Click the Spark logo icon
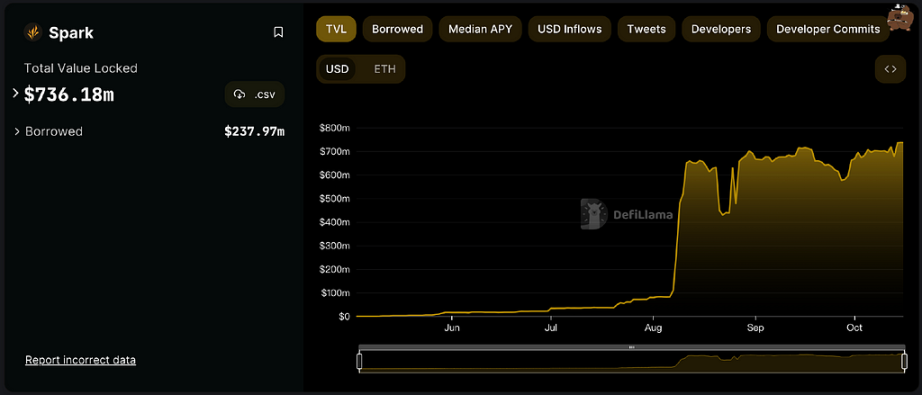The height and width of the screenshot is (395, 922). click(x=33, y=33)
